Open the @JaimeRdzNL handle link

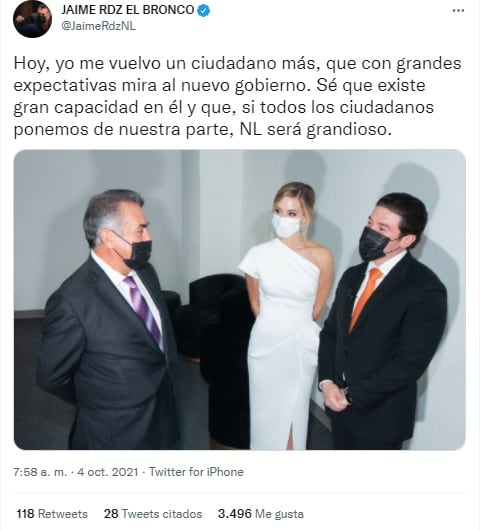pos(98,26)
